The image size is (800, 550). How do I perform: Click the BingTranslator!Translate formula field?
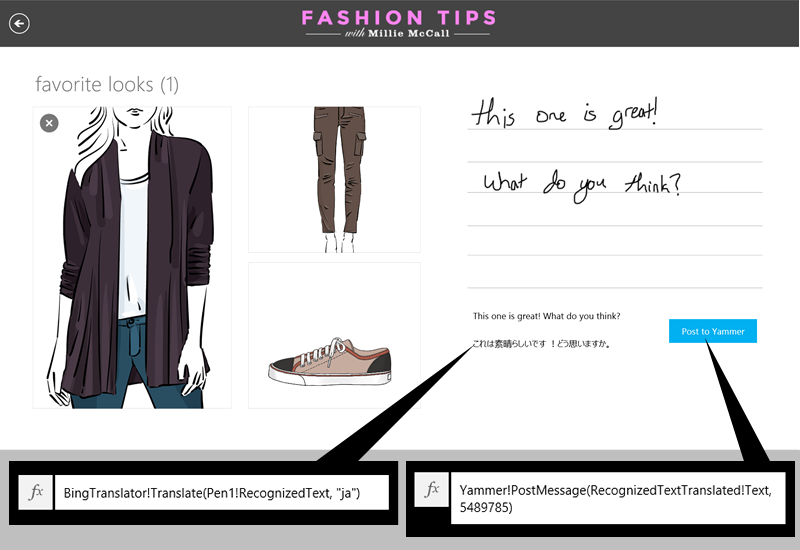click(221, 492)
